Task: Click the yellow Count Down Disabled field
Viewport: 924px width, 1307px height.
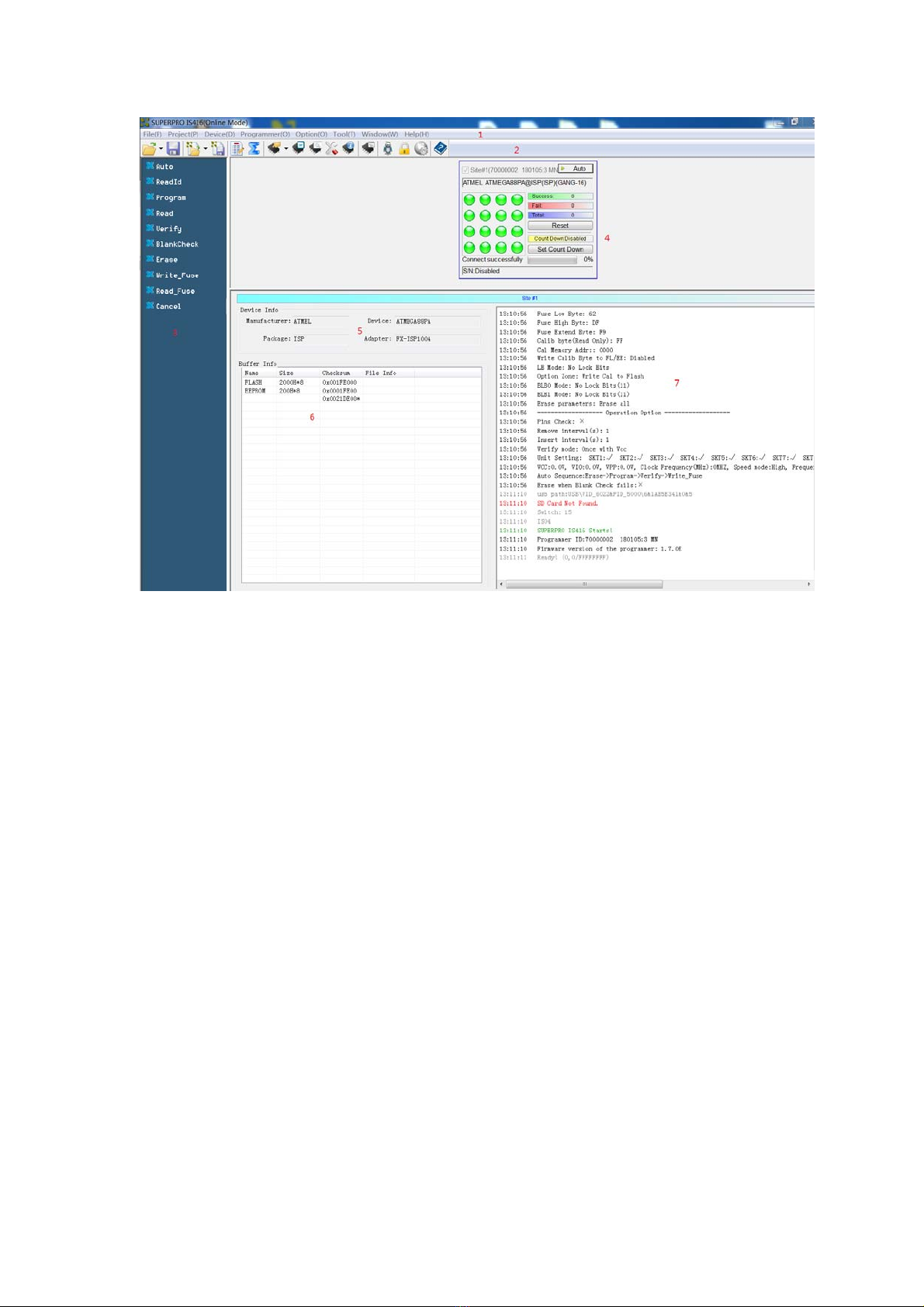Action: point(560,238)
